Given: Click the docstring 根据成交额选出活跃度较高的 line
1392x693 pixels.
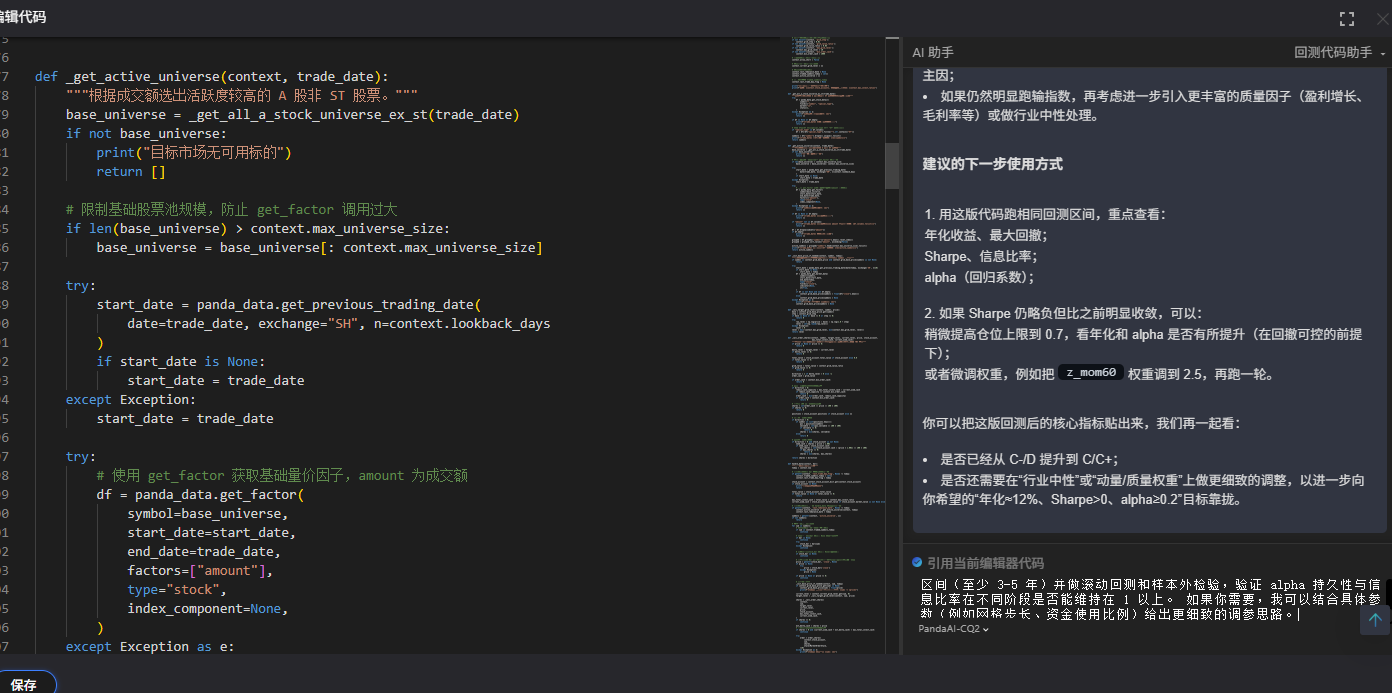Looking at the screenshot, I should 242,95.
